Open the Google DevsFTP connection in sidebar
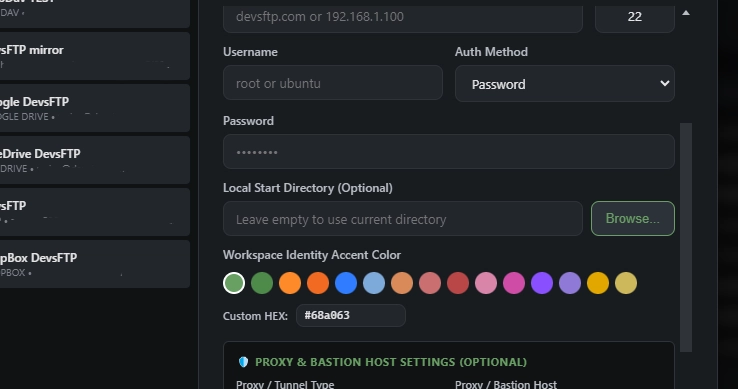This screenshot has height=389, width=738. (x=94, y=108)
